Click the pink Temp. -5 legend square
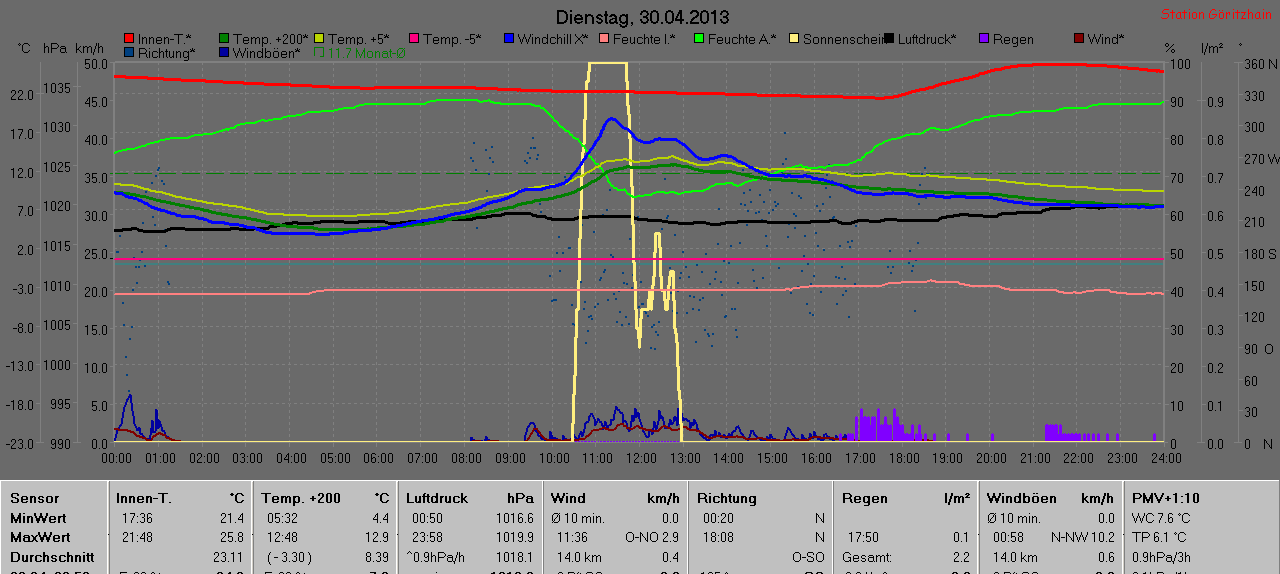 (x=413, y=39)
